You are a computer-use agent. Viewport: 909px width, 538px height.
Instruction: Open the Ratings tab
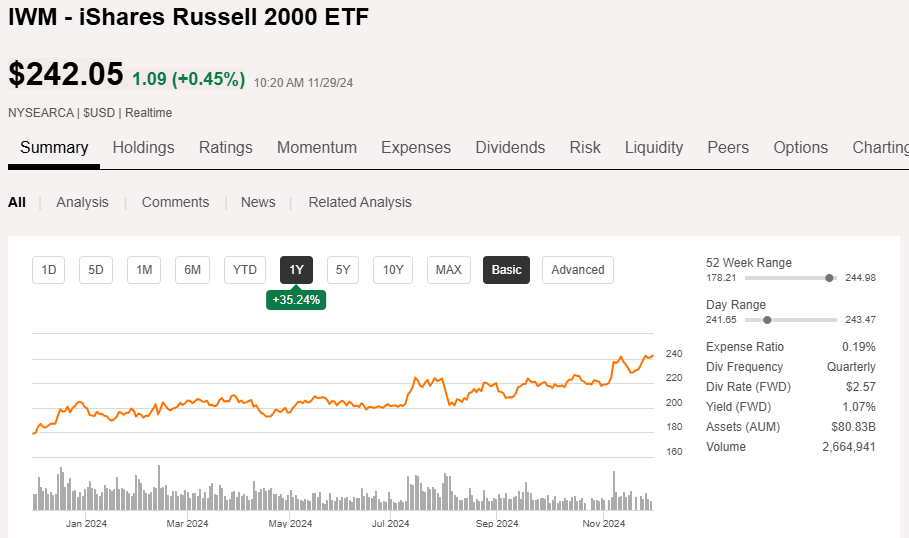(225, 147)
